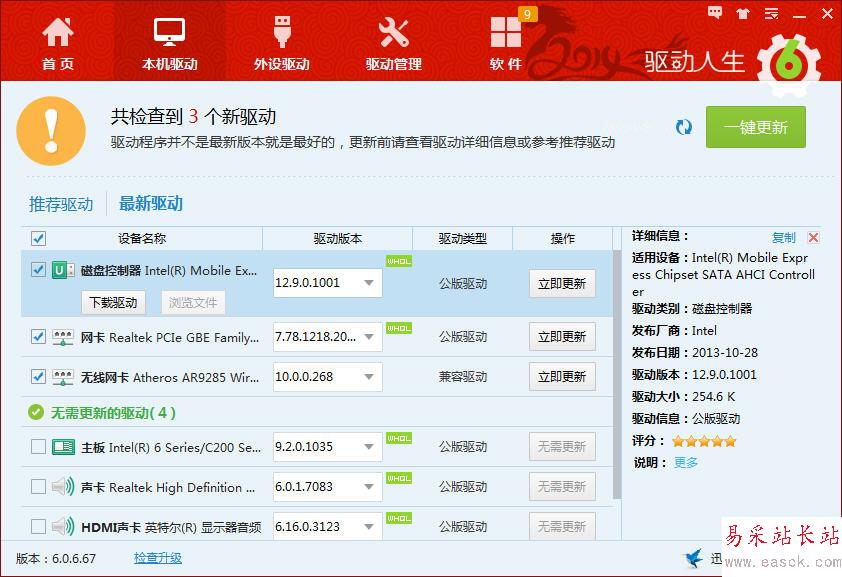Screen dimensions: 842x577
Task: Open the 软件 grid icon
Action: (505, 32)
